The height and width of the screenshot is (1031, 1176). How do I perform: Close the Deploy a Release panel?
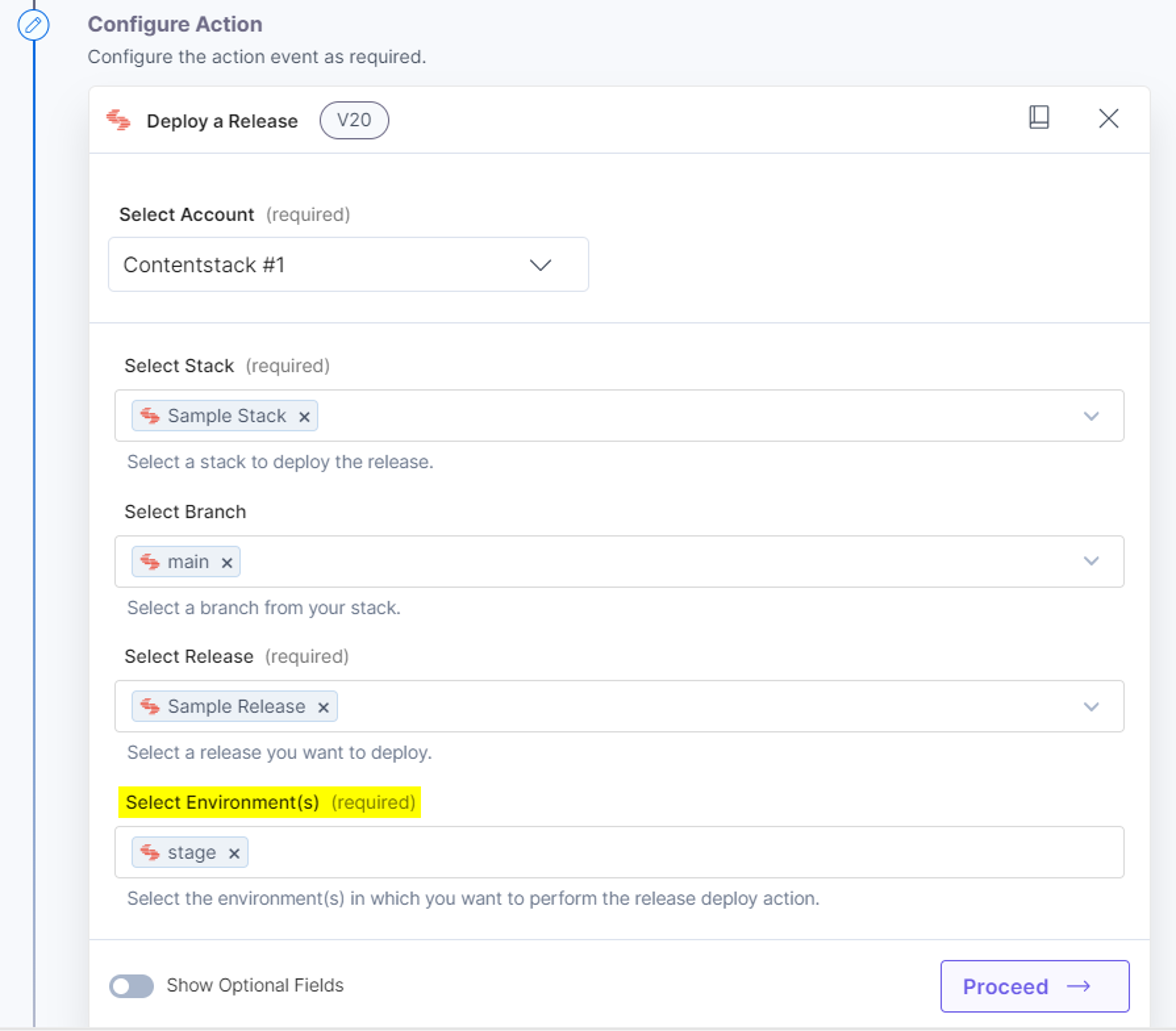point(1108,119)
